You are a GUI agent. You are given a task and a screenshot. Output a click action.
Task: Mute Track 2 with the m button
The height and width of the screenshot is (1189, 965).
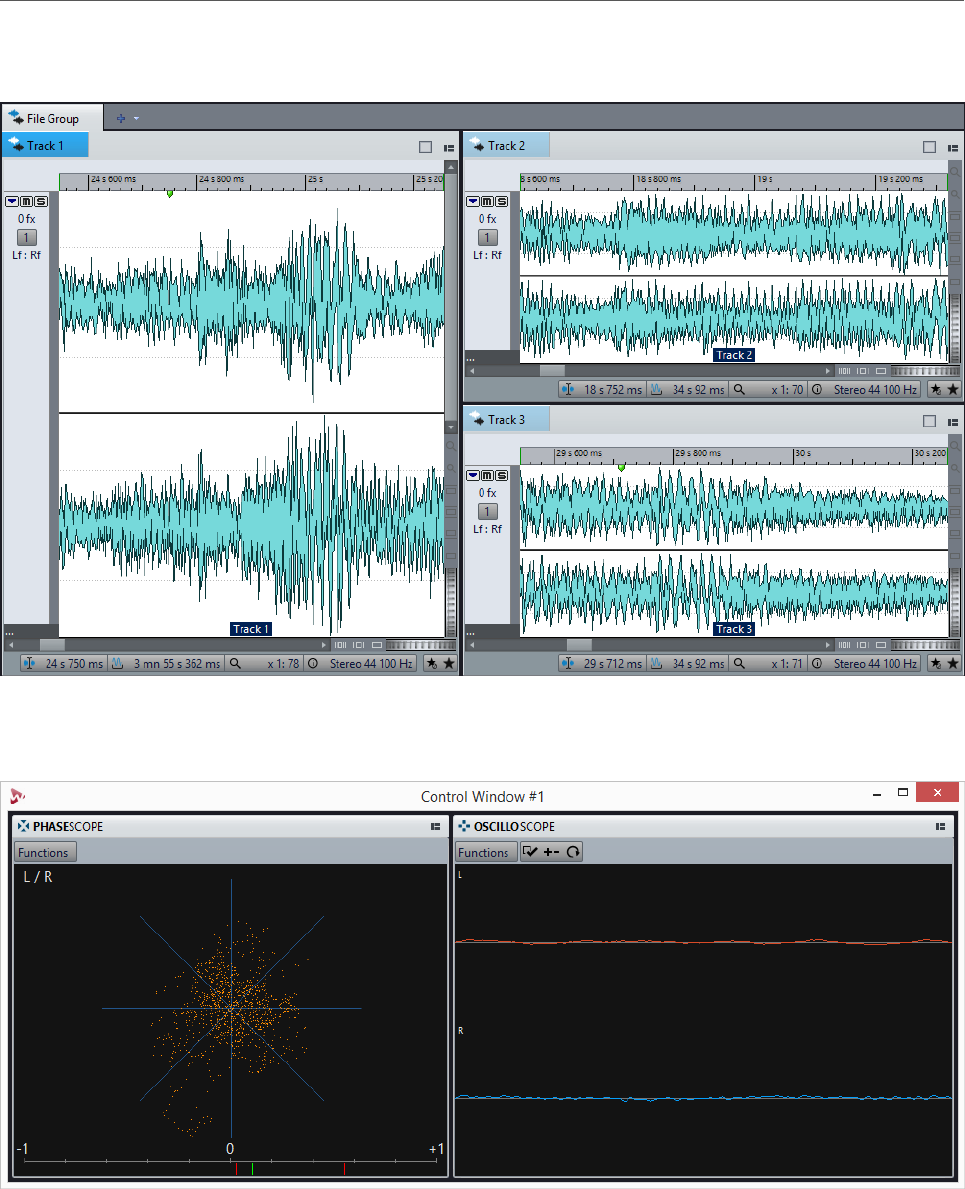[487, 201]
